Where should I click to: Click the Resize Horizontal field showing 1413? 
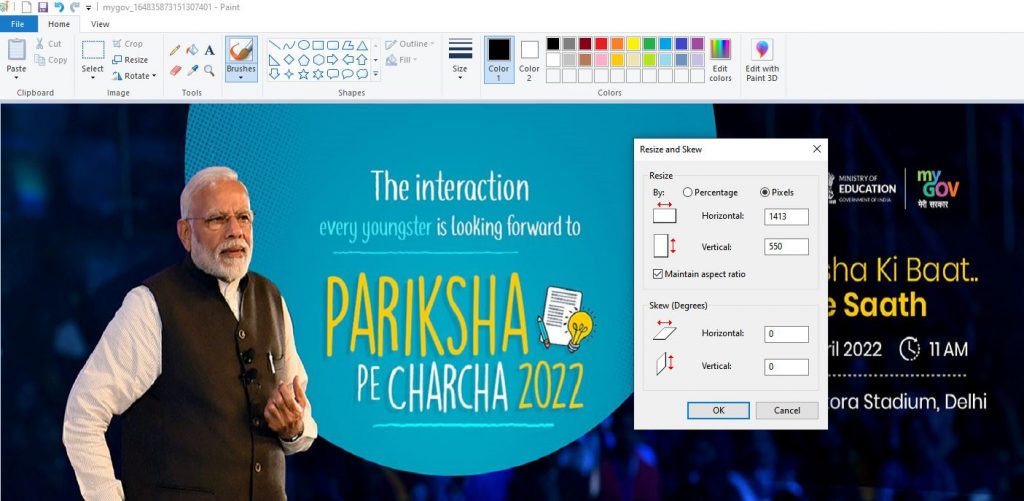786,217
